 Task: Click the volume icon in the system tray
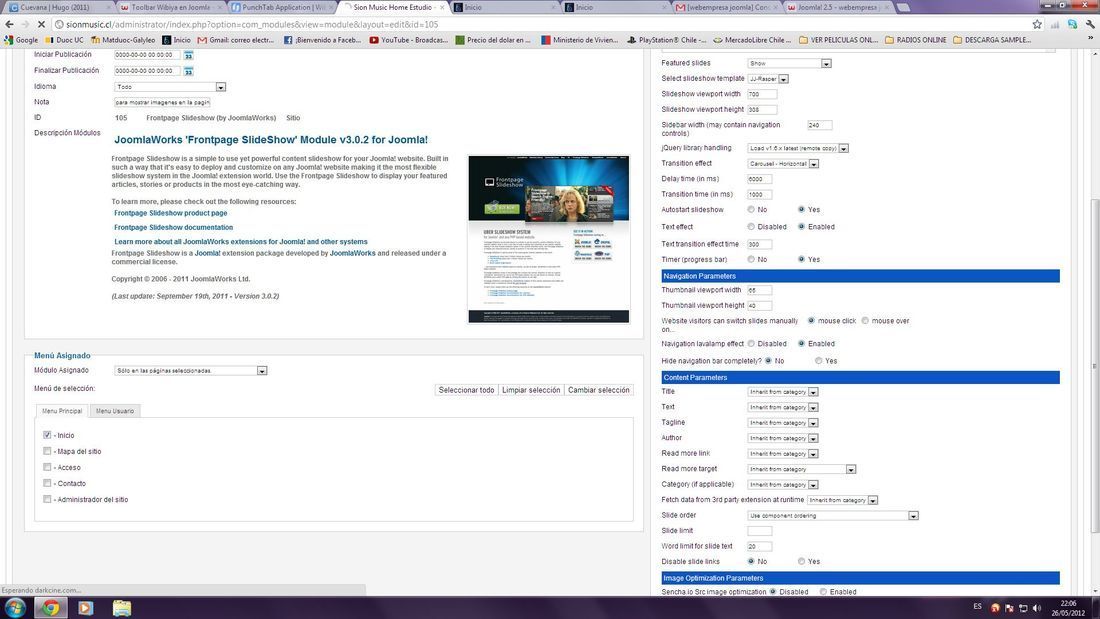click(x=1037, y=608)
